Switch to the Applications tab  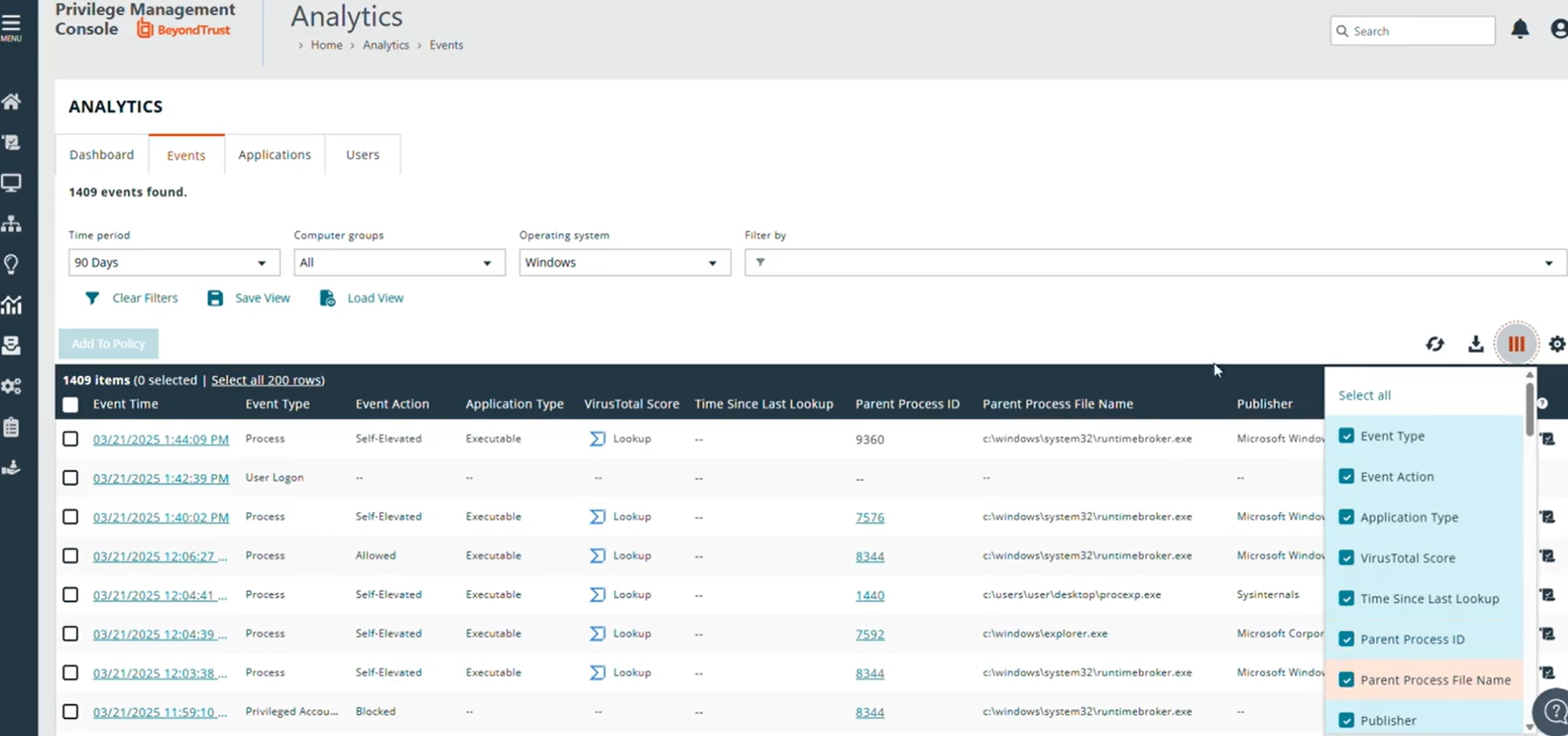click(x=274, y=155)
